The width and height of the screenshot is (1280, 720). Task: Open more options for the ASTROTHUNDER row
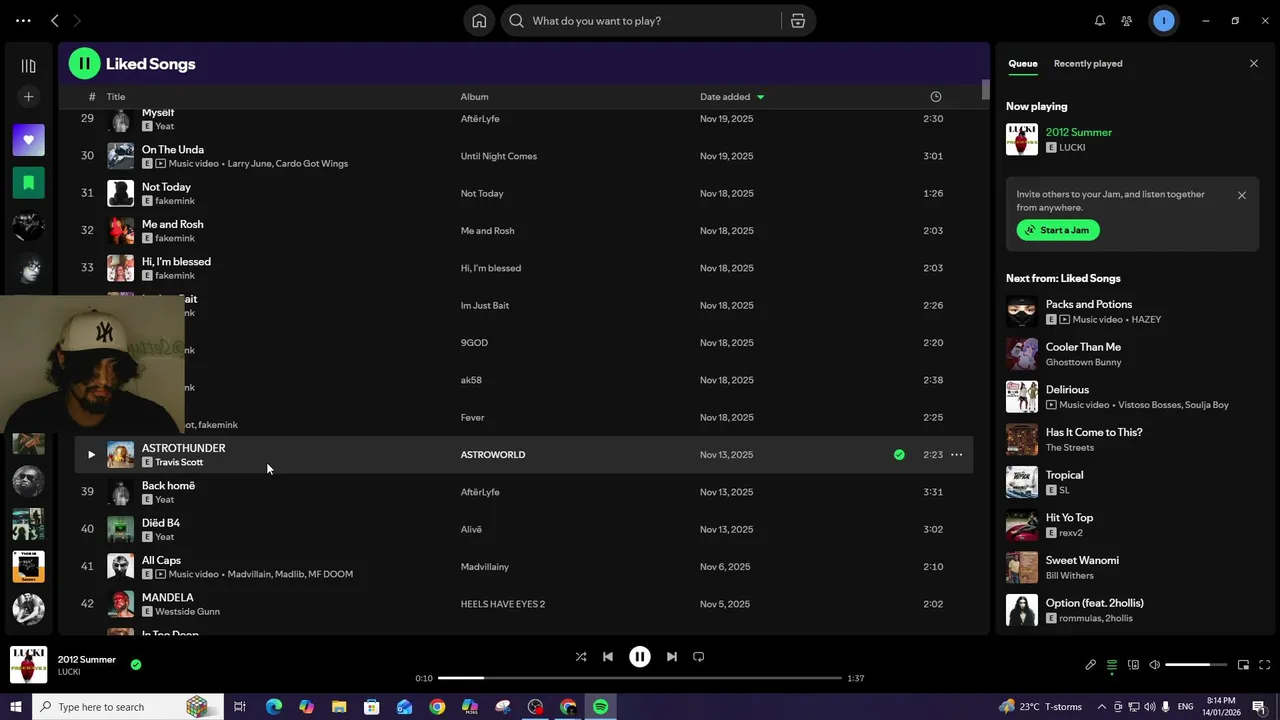pyautogui.click(x=957, y=455)
